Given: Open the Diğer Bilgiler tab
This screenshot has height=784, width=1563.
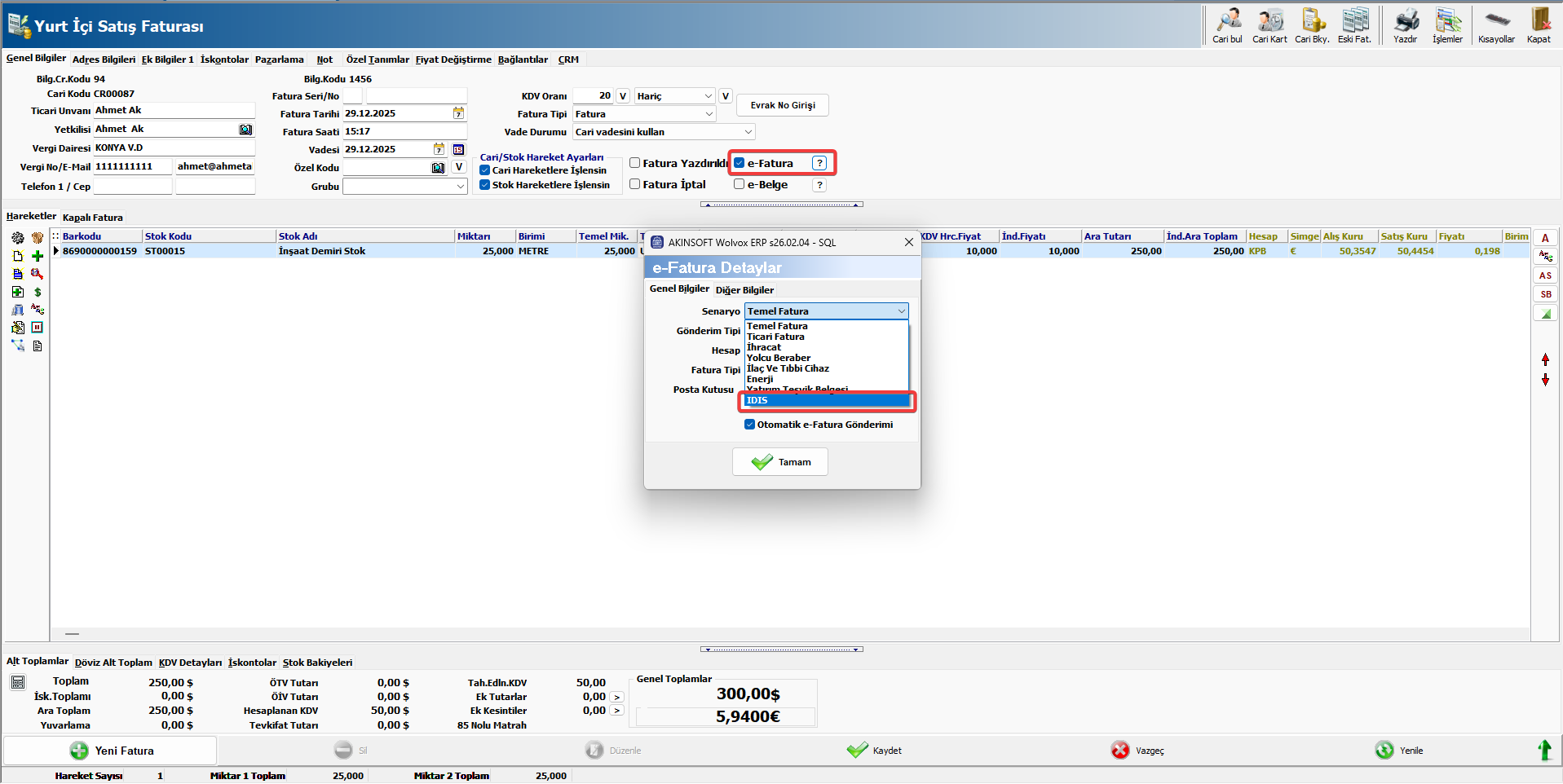Looking at the screenshot, I should [x=744, y=290].
